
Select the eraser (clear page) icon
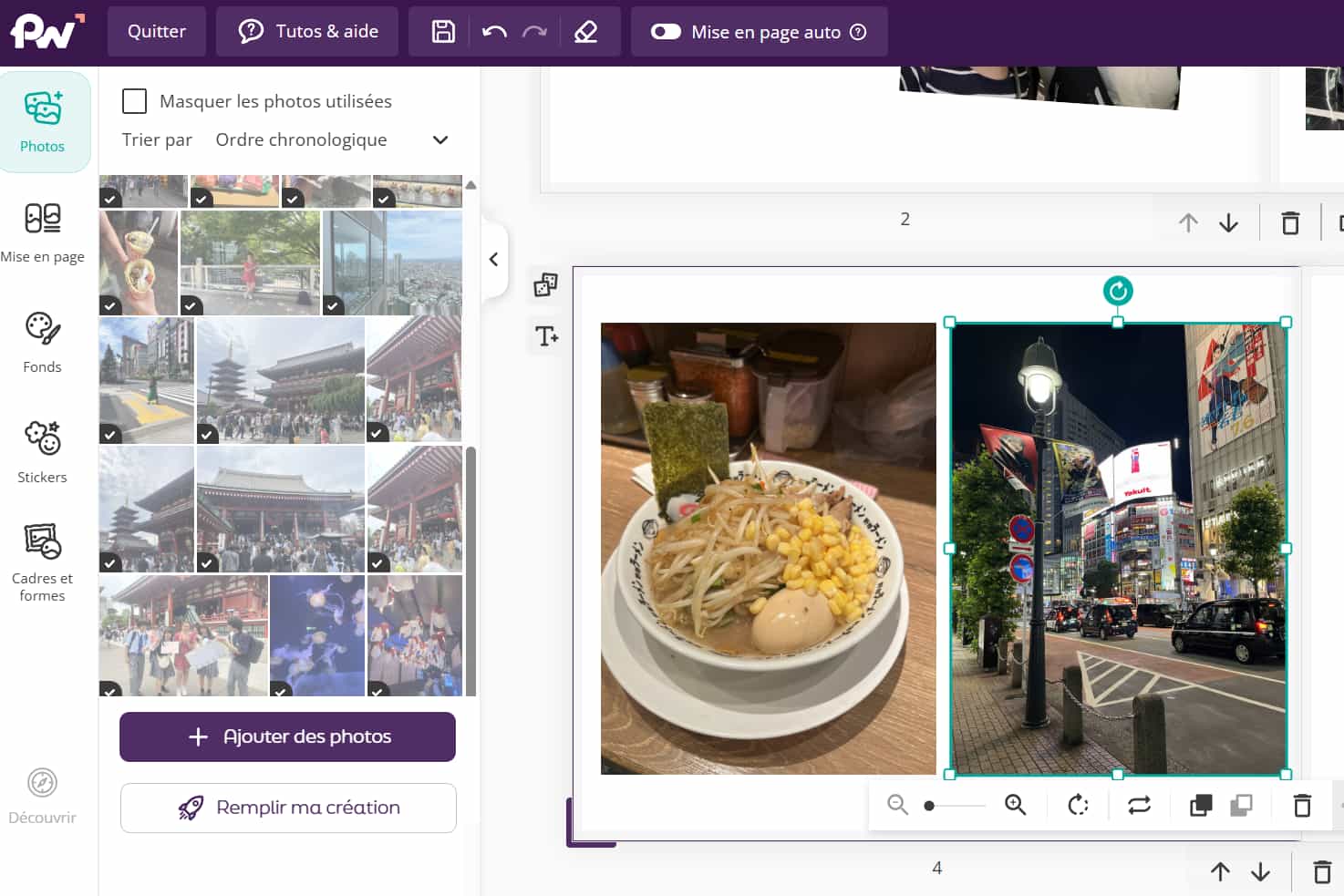click(586, 30)
